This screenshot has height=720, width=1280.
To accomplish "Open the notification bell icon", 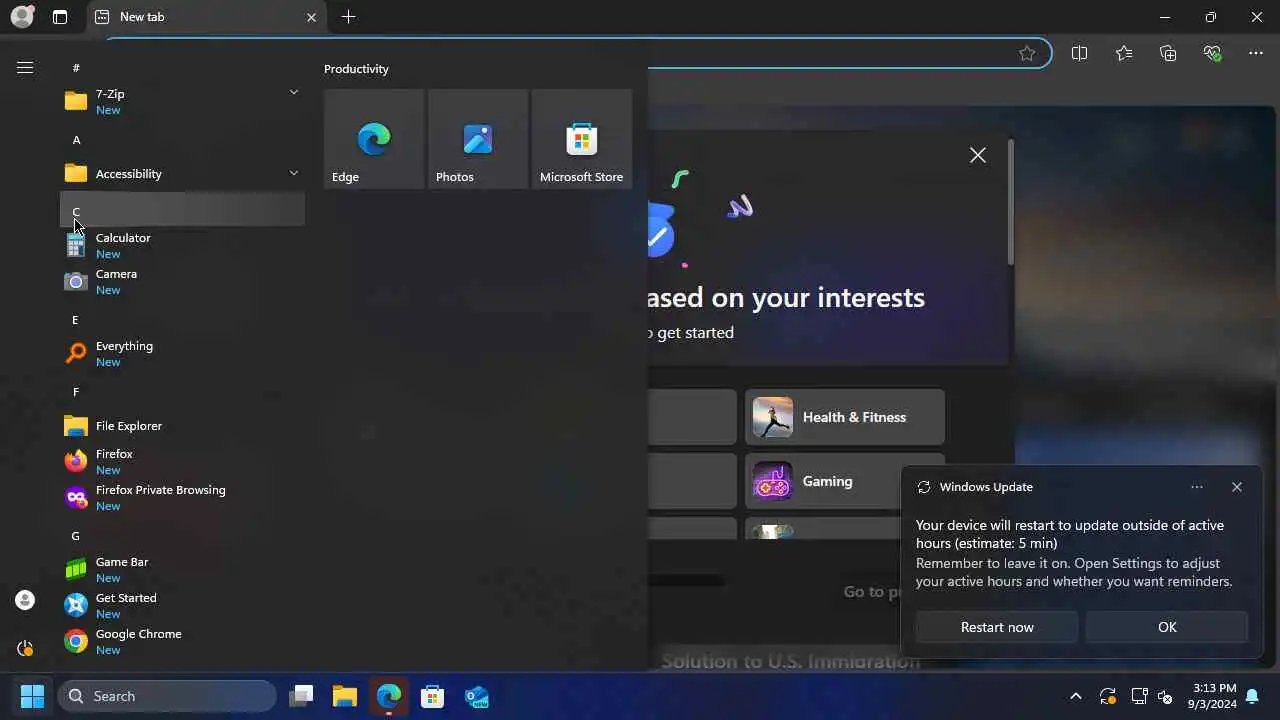I will click(x=1252, y=696).
